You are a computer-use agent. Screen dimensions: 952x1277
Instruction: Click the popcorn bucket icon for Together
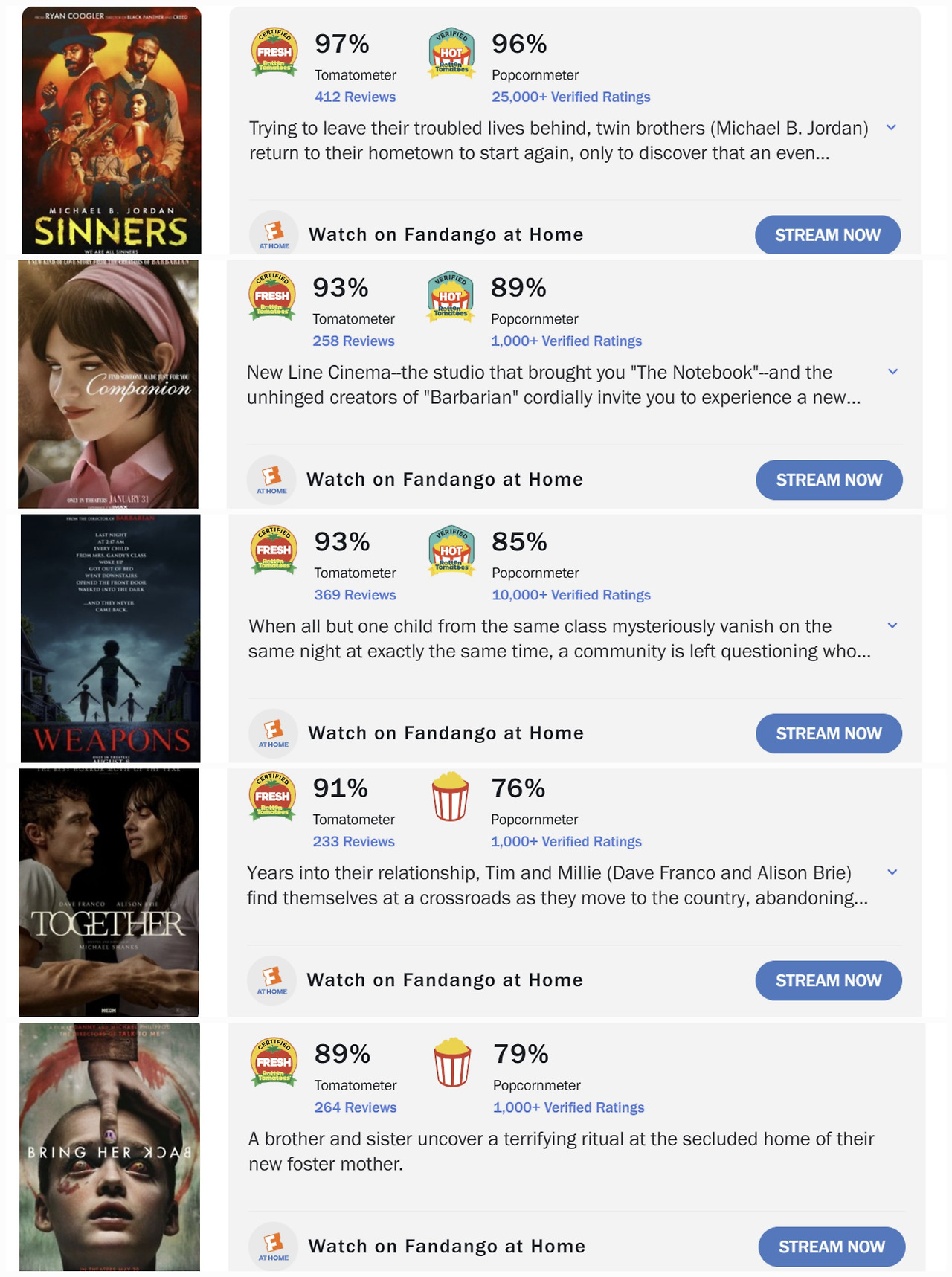click(451, 797)
